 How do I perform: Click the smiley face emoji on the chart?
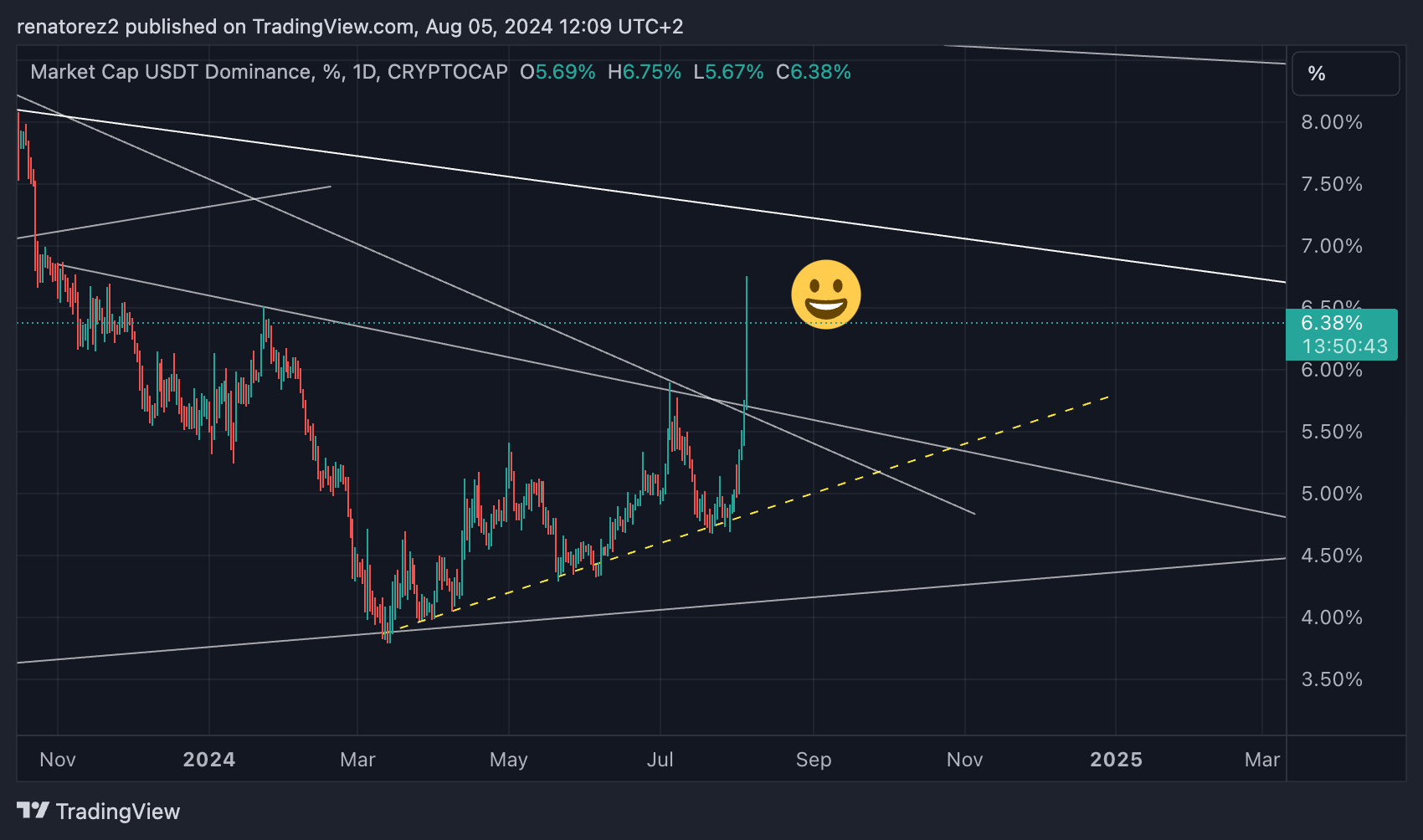(826, 295)
